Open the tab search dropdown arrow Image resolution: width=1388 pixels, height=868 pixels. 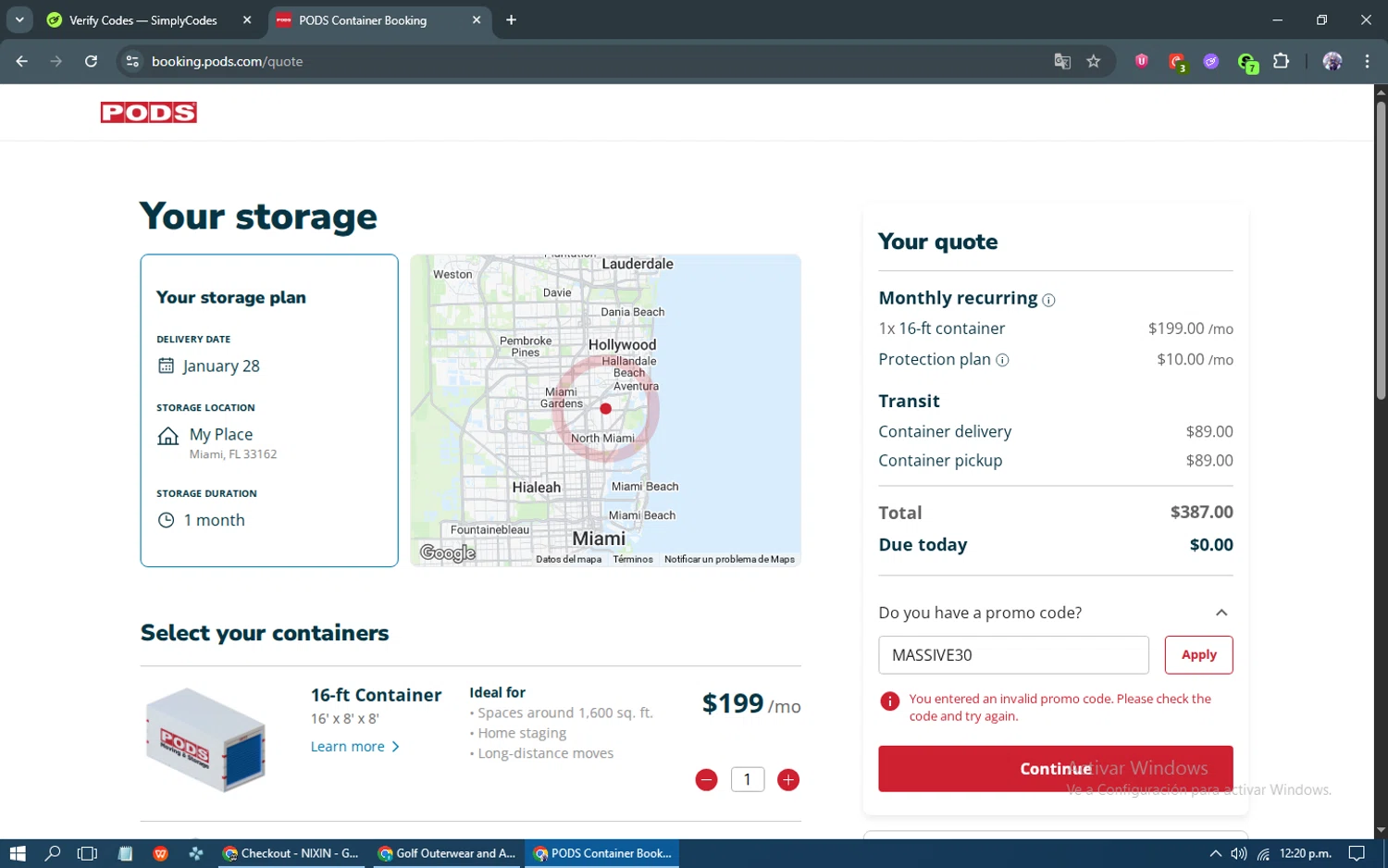[x=19, y=19]
